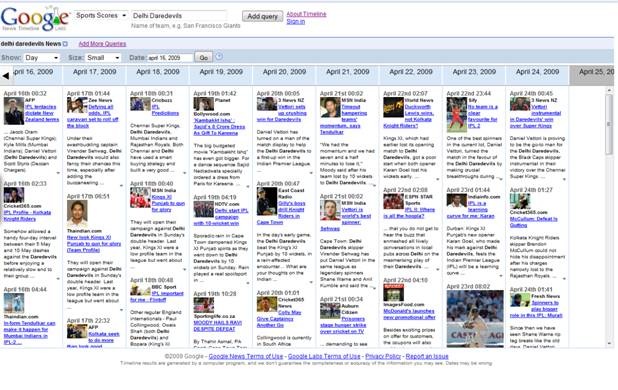Viewport: 618px width, 390px height.
Task: Open the Add More Queries link
Action: click(102, 44)
